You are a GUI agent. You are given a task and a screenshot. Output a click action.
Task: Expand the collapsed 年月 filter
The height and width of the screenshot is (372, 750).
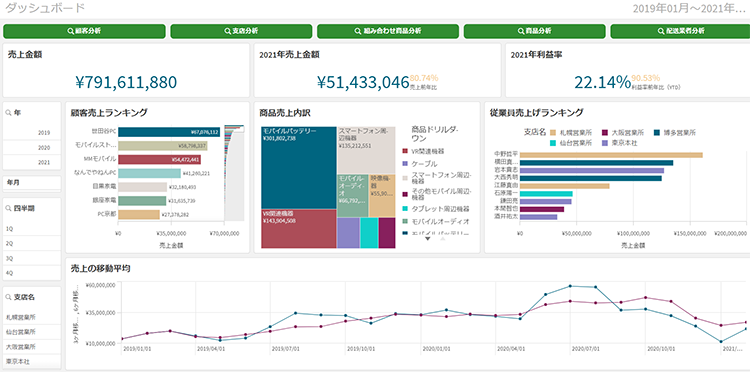pyautogui.click(x=32, y=183)
